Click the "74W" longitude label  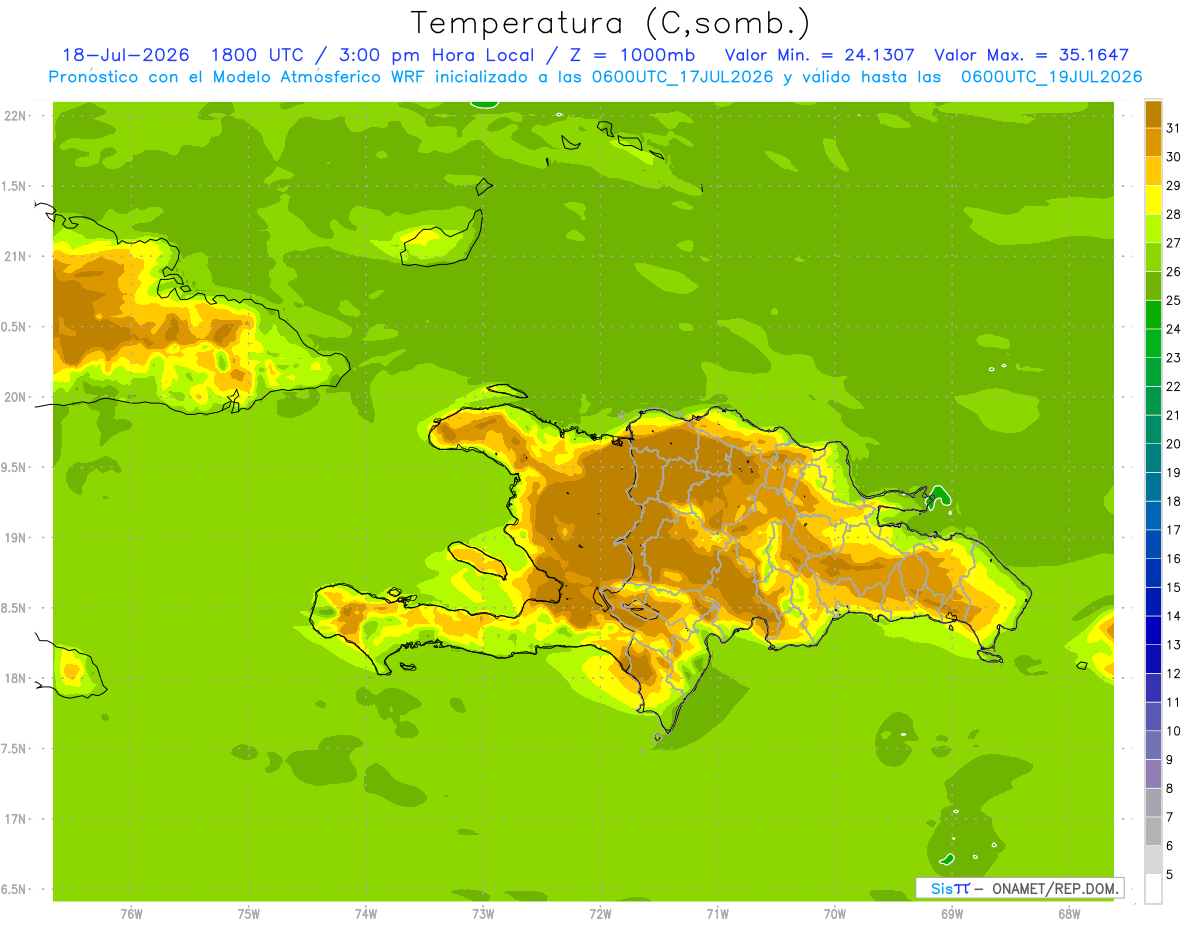(x=365, y=913)
